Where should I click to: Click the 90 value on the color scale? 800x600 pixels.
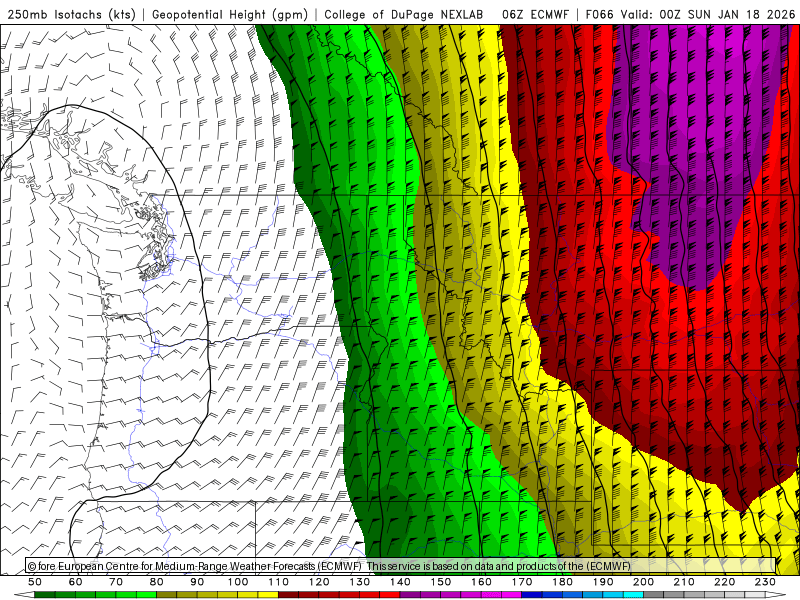pyautogui.click(x=197, y=582)
